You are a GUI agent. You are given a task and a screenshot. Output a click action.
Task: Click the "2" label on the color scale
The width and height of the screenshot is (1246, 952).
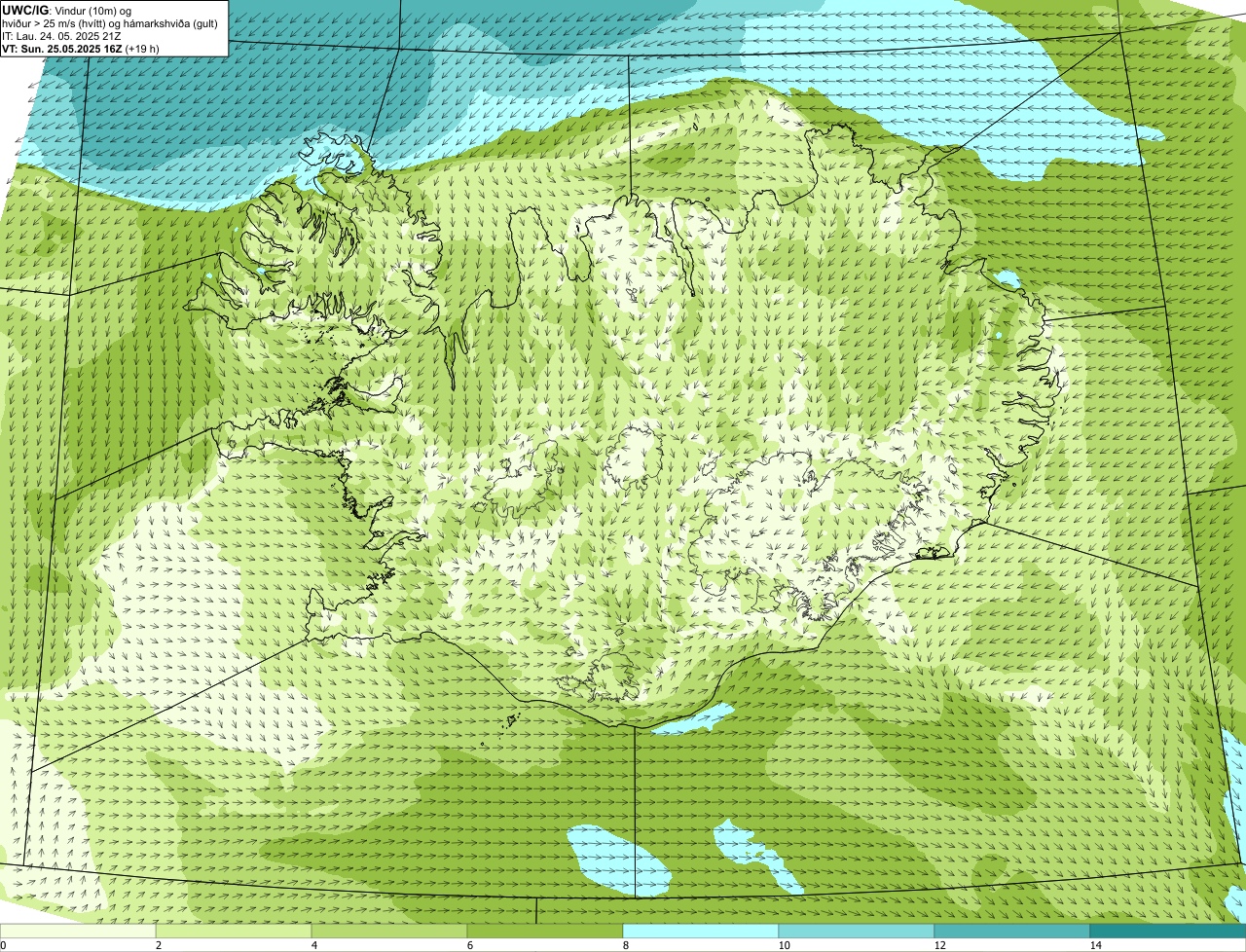[158, 945]
